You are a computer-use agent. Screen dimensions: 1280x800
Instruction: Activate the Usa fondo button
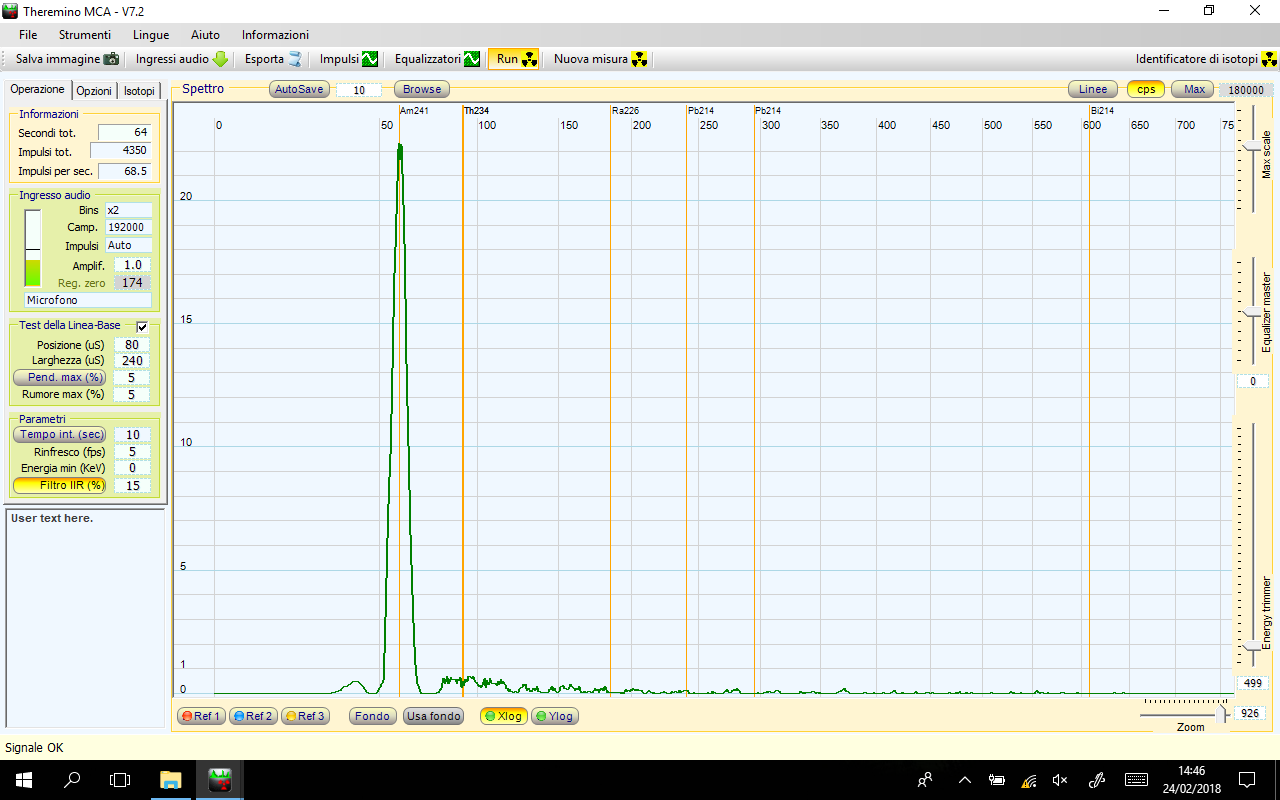433,716
